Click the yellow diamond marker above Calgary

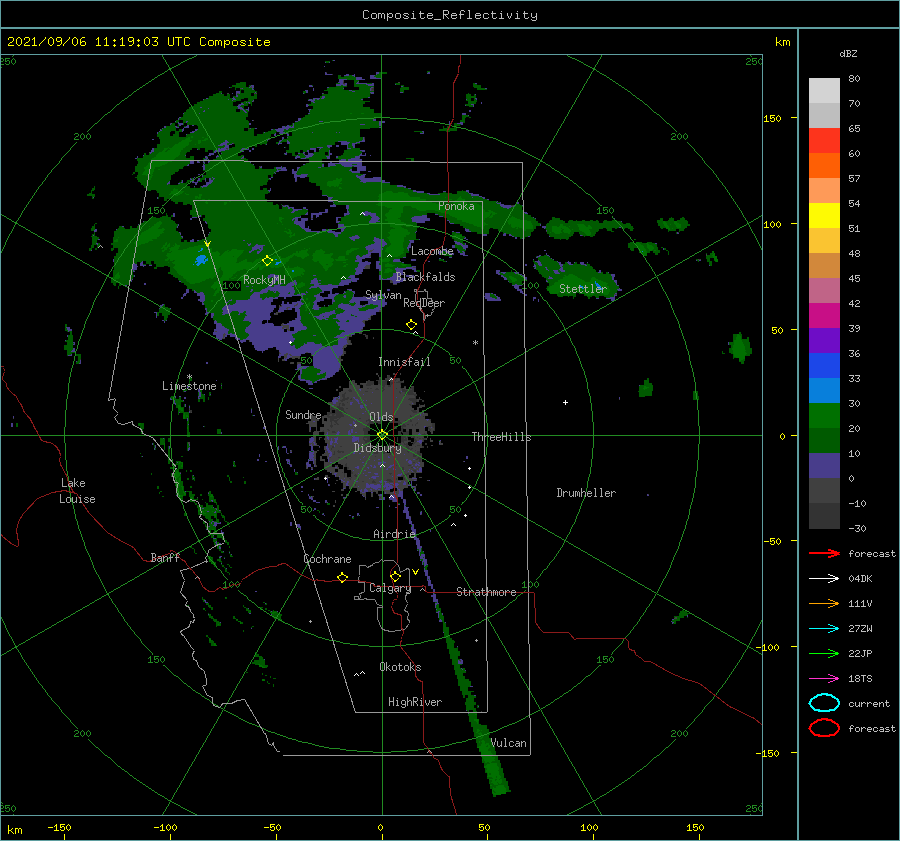click(395, 576)
